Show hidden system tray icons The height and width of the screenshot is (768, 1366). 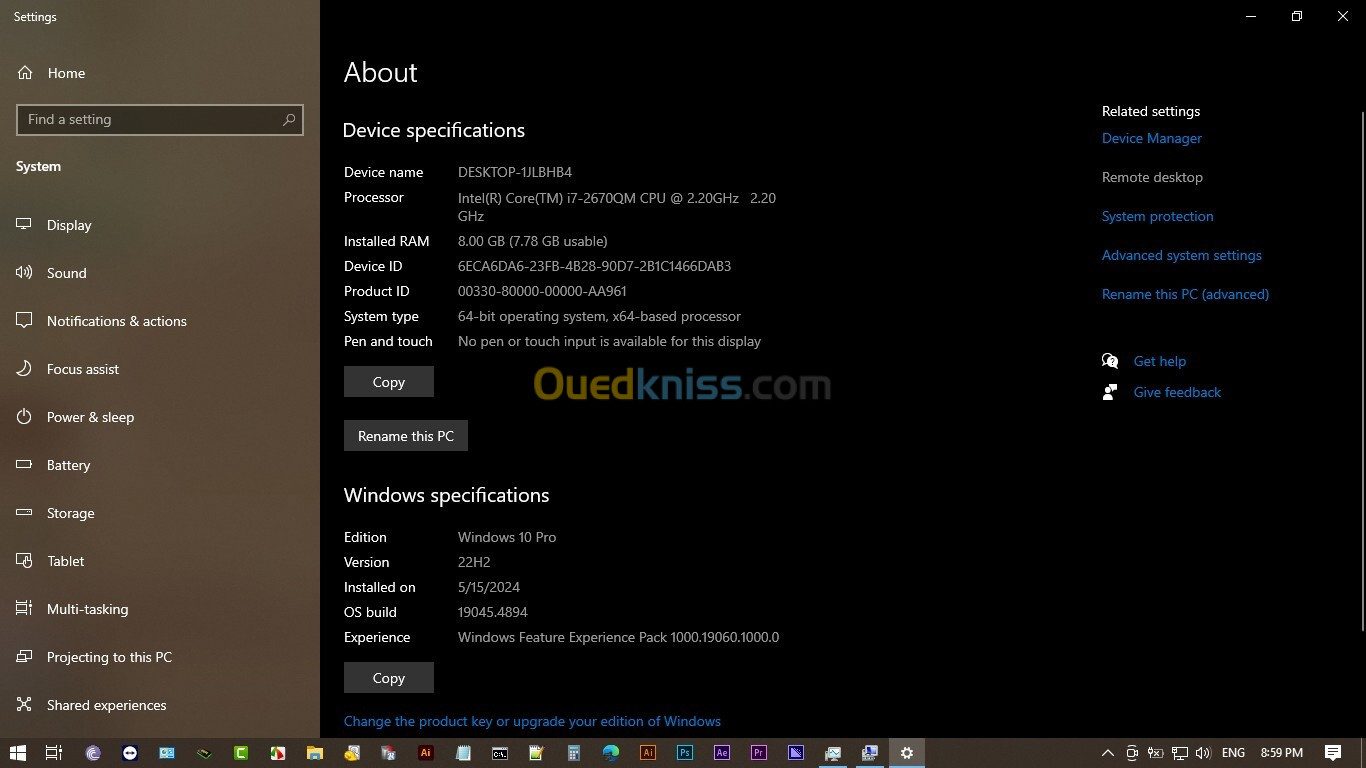click(x=1108, y=753)
